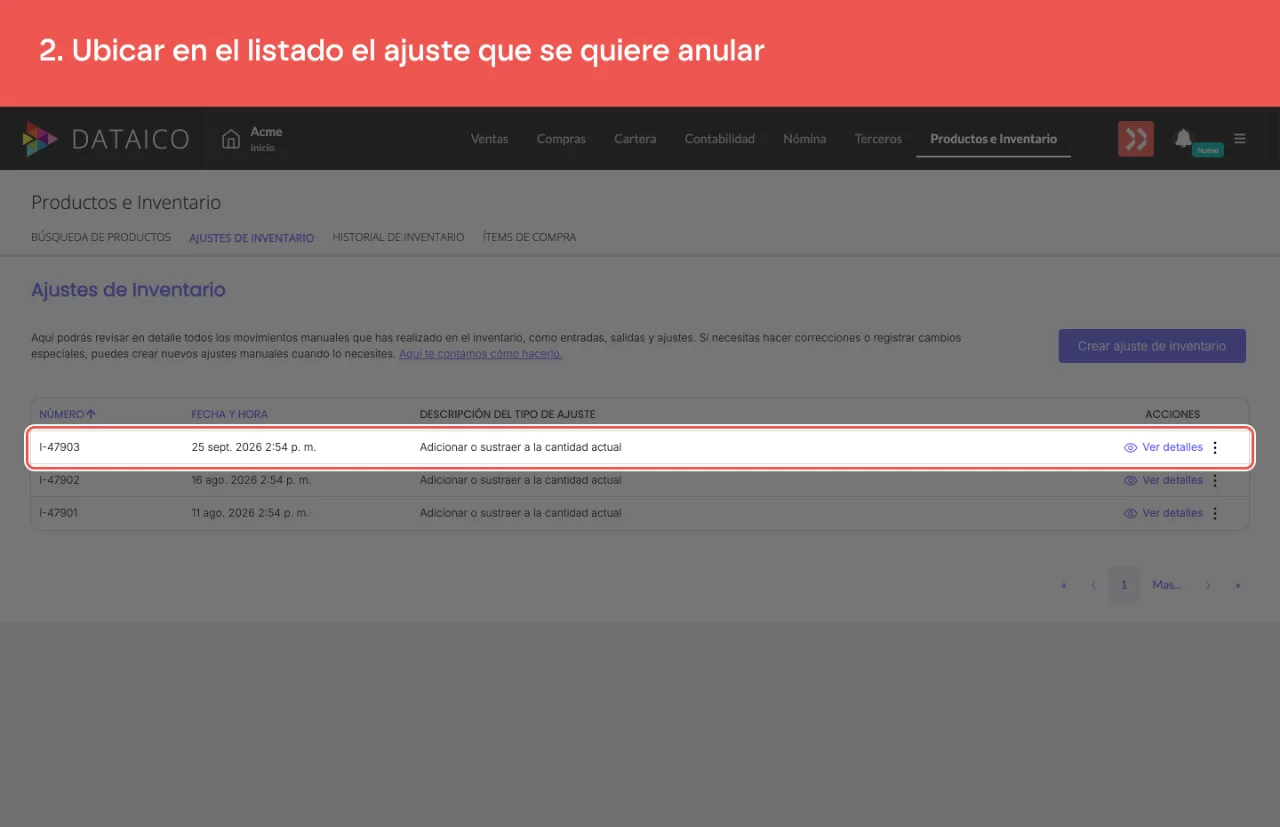This screenshot has height=827, width=1280.
Task: Open the Compras menu
Action: click(561, 139)
